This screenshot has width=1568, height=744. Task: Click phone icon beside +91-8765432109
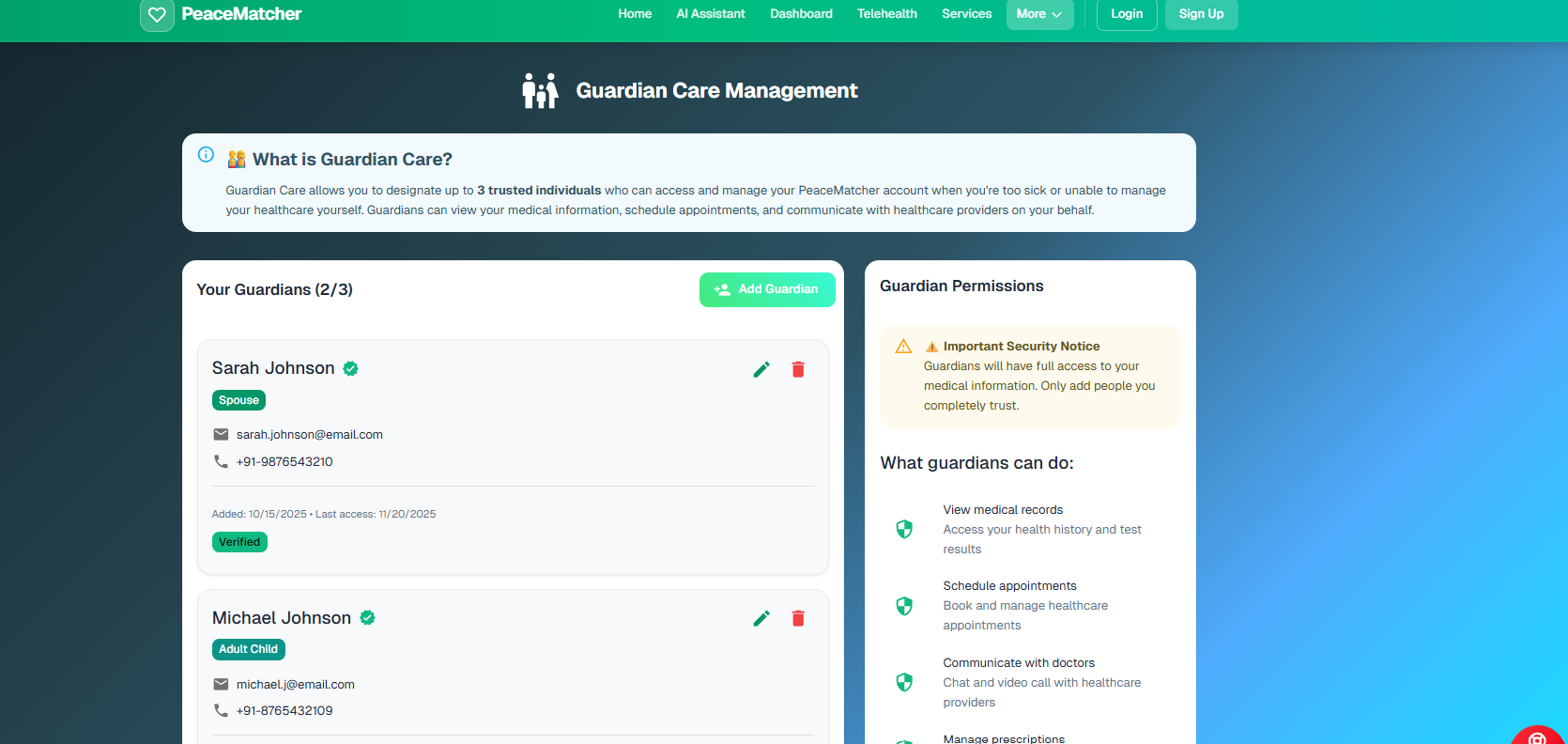[x=221, y=710]
